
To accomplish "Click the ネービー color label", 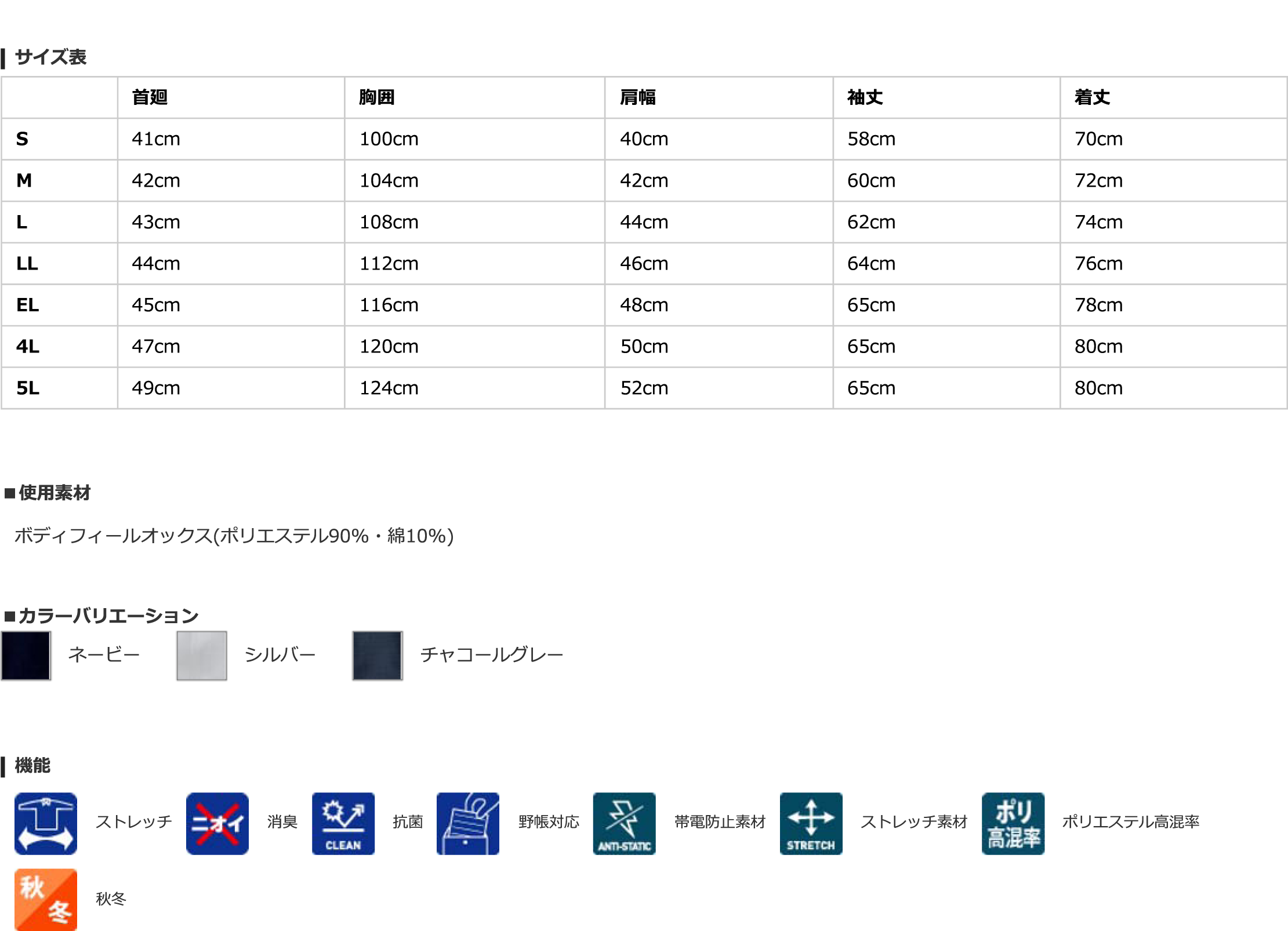I will point(104,655).
